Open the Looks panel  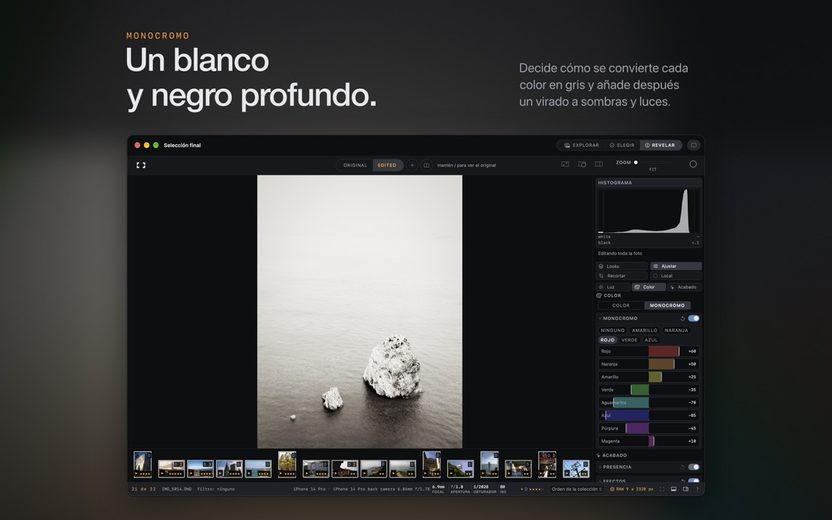pos(622,266)
